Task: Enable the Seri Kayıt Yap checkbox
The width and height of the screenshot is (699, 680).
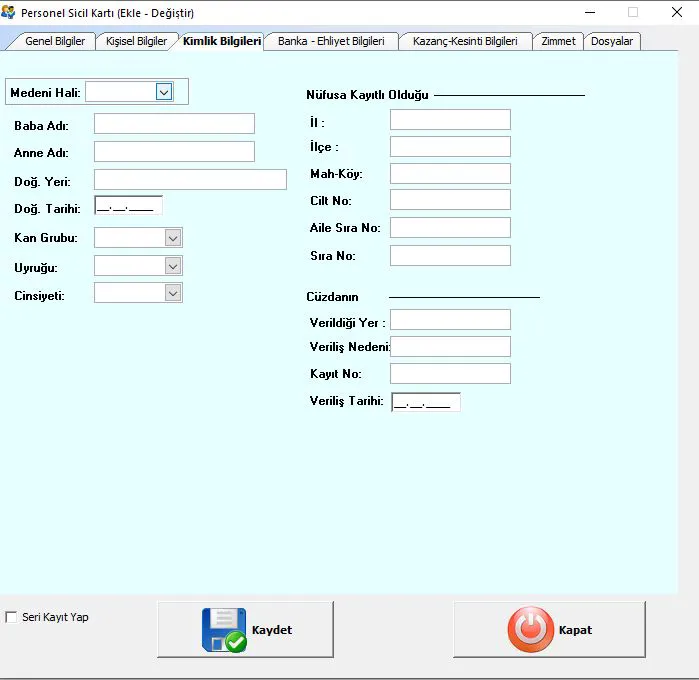Action: (x=12, y=617)
